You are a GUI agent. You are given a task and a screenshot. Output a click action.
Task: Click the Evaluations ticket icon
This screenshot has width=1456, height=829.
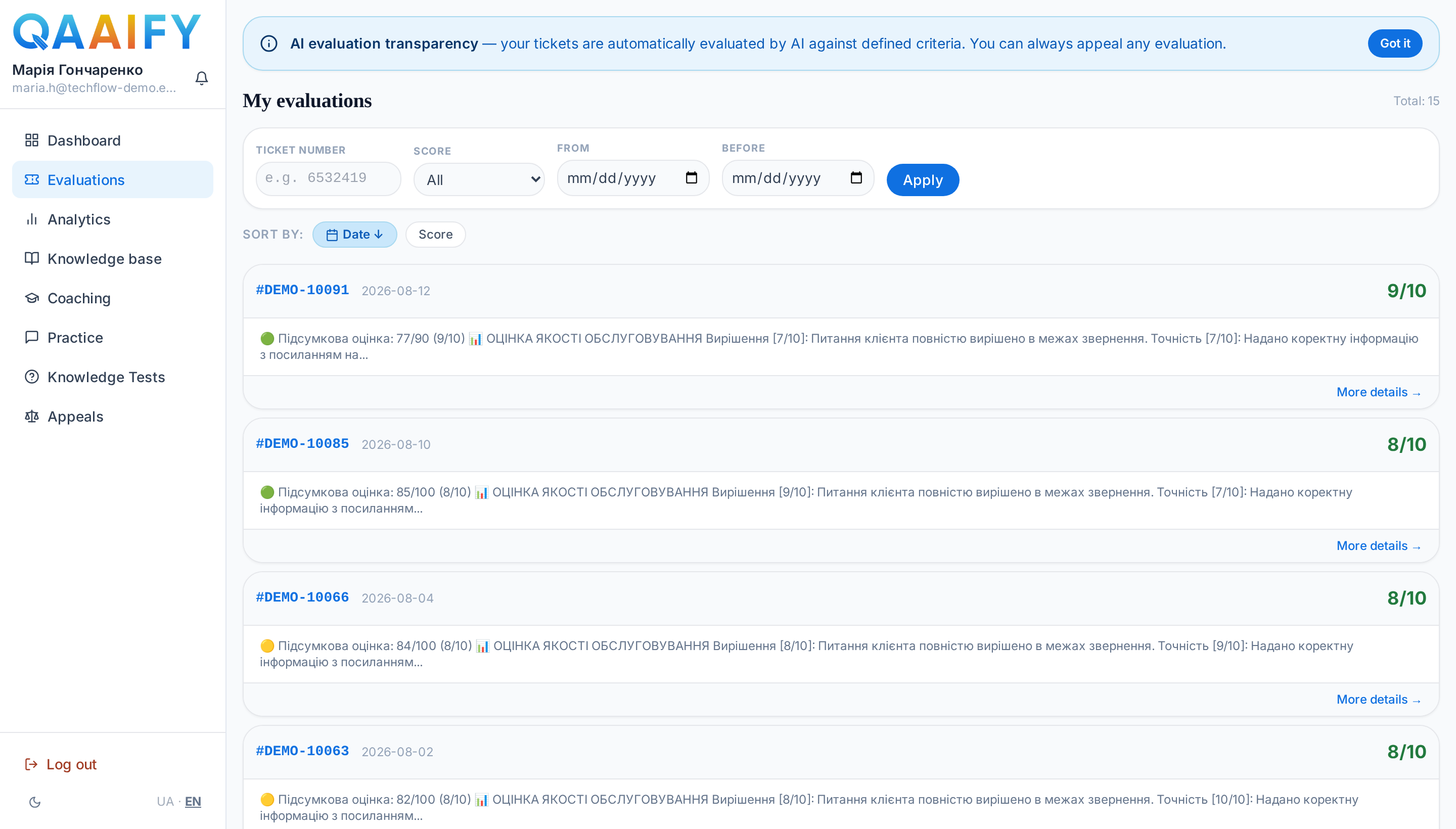click(x=32, y=179)
